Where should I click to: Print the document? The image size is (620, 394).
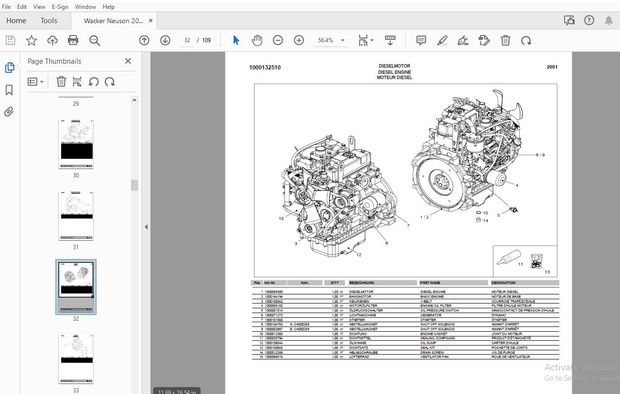[x=73, y=40]
